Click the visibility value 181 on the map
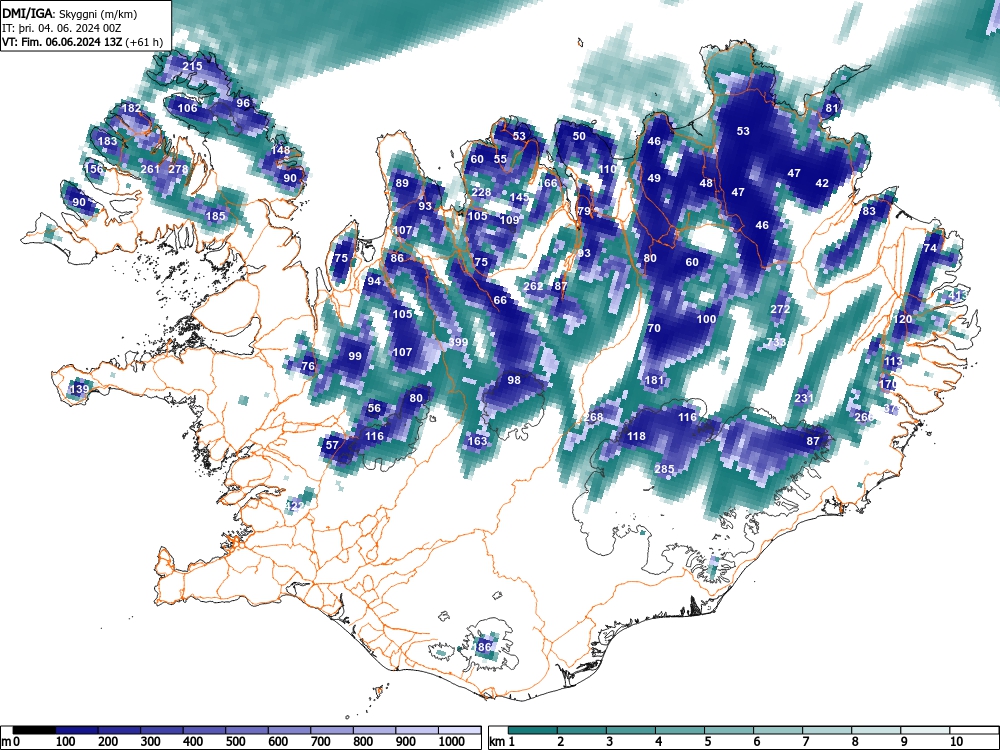The width and height of the screenshot is (1000, 750). [x=654, y=379]
